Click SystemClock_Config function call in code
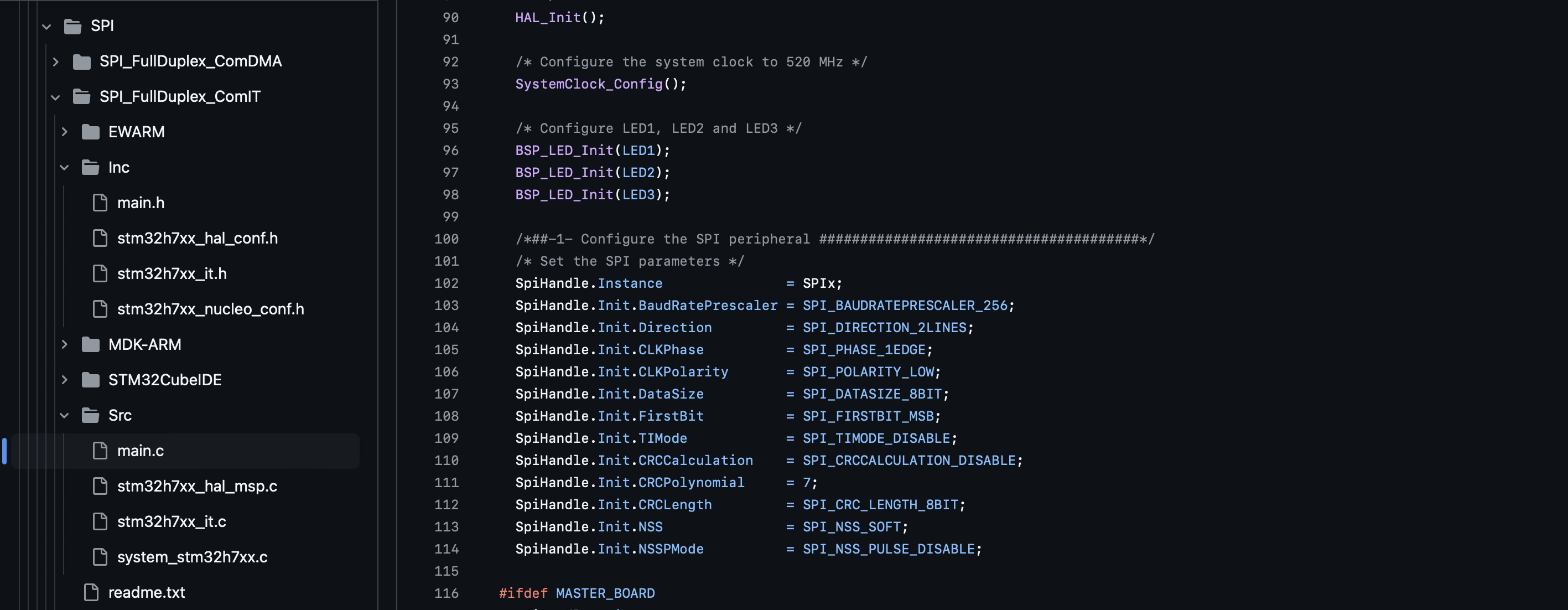This screenshot has height=610, width=1568. tap(588, 84)
